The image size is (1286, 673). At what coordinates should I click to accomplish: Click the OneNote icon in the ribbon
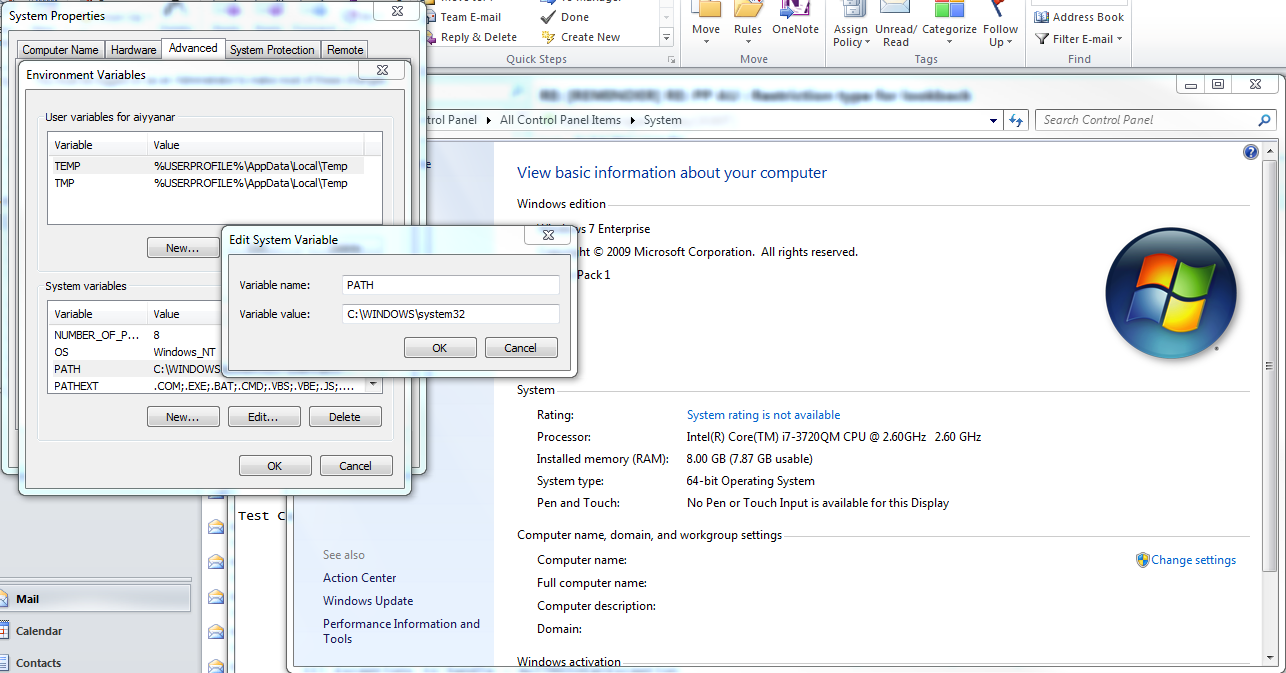[x=795, y=22]
